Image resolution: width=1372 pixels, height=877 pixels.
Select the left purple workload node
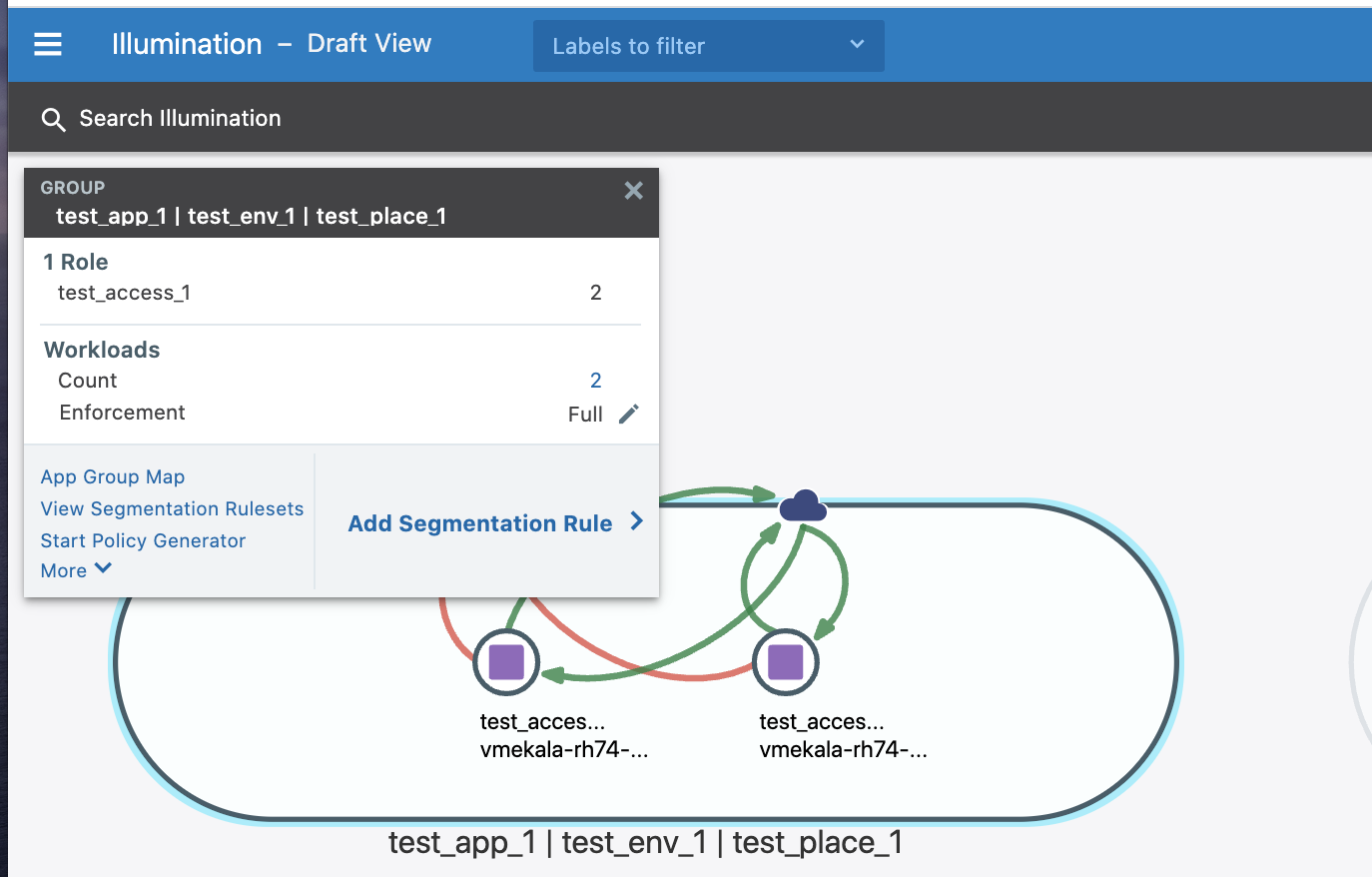click(506, 661)
